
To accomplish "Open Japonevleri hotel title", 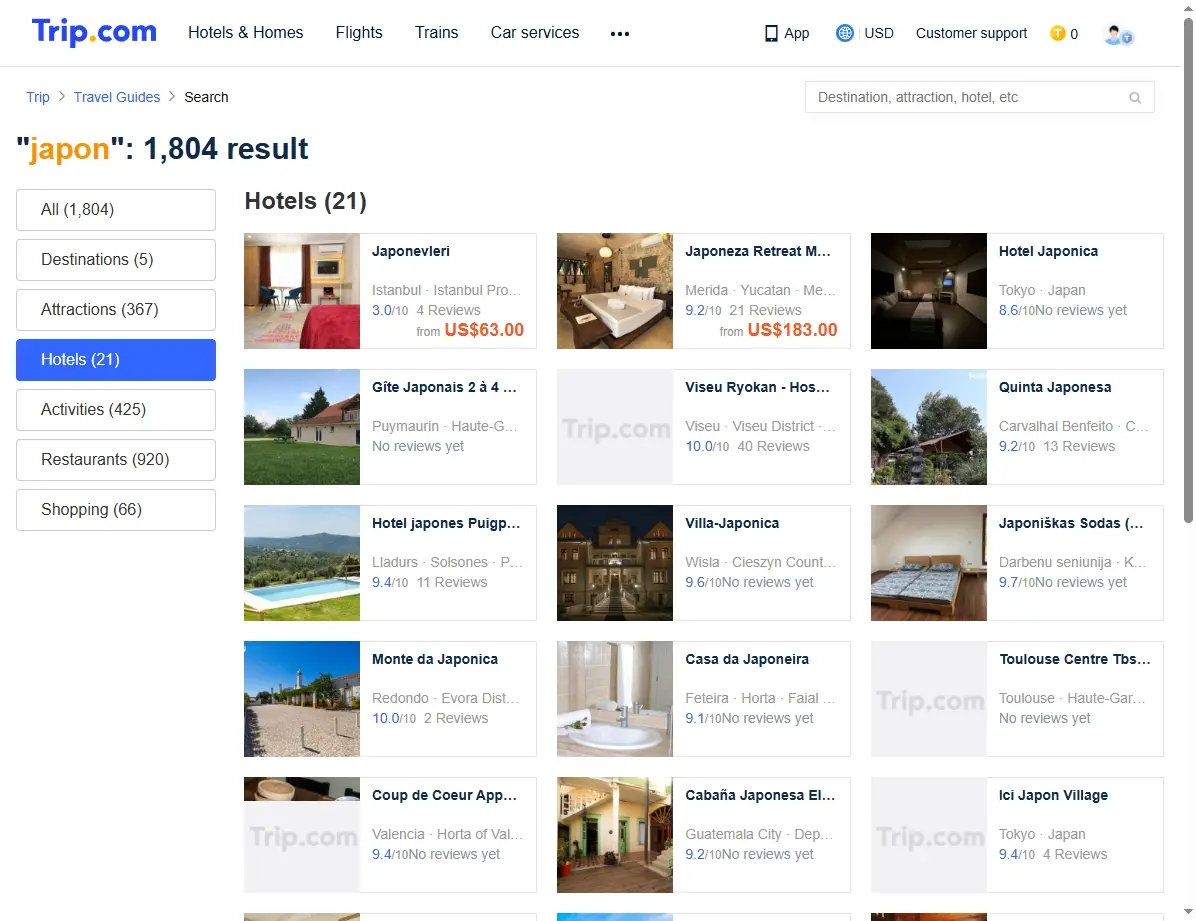I will 410,251.
